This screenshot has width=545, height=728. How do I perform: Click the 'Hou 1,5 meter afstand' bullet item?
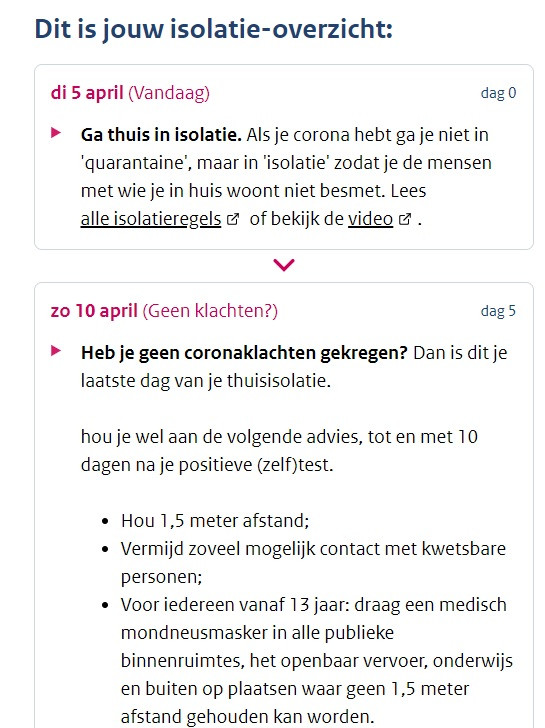click(215, 520)
